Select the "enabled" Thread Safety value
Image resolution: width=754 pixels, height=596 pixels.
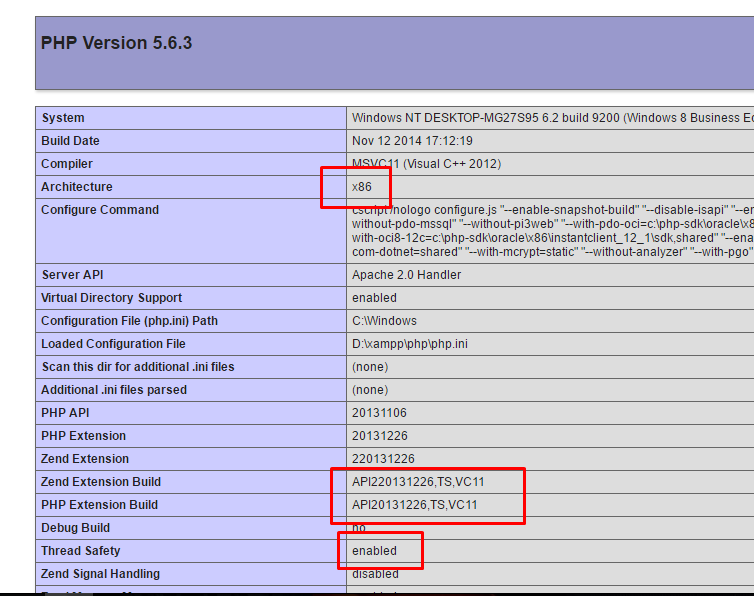tap(374, 551)
